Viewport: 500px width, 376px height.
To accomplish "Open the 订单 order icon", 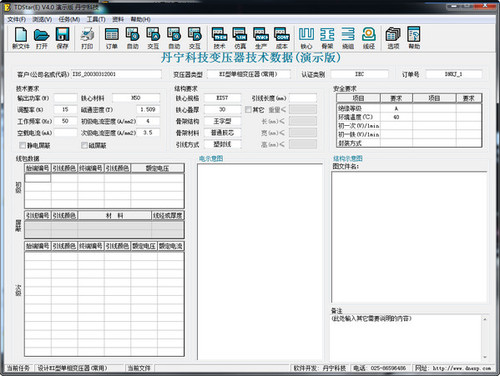I will [x=112, y=38].
